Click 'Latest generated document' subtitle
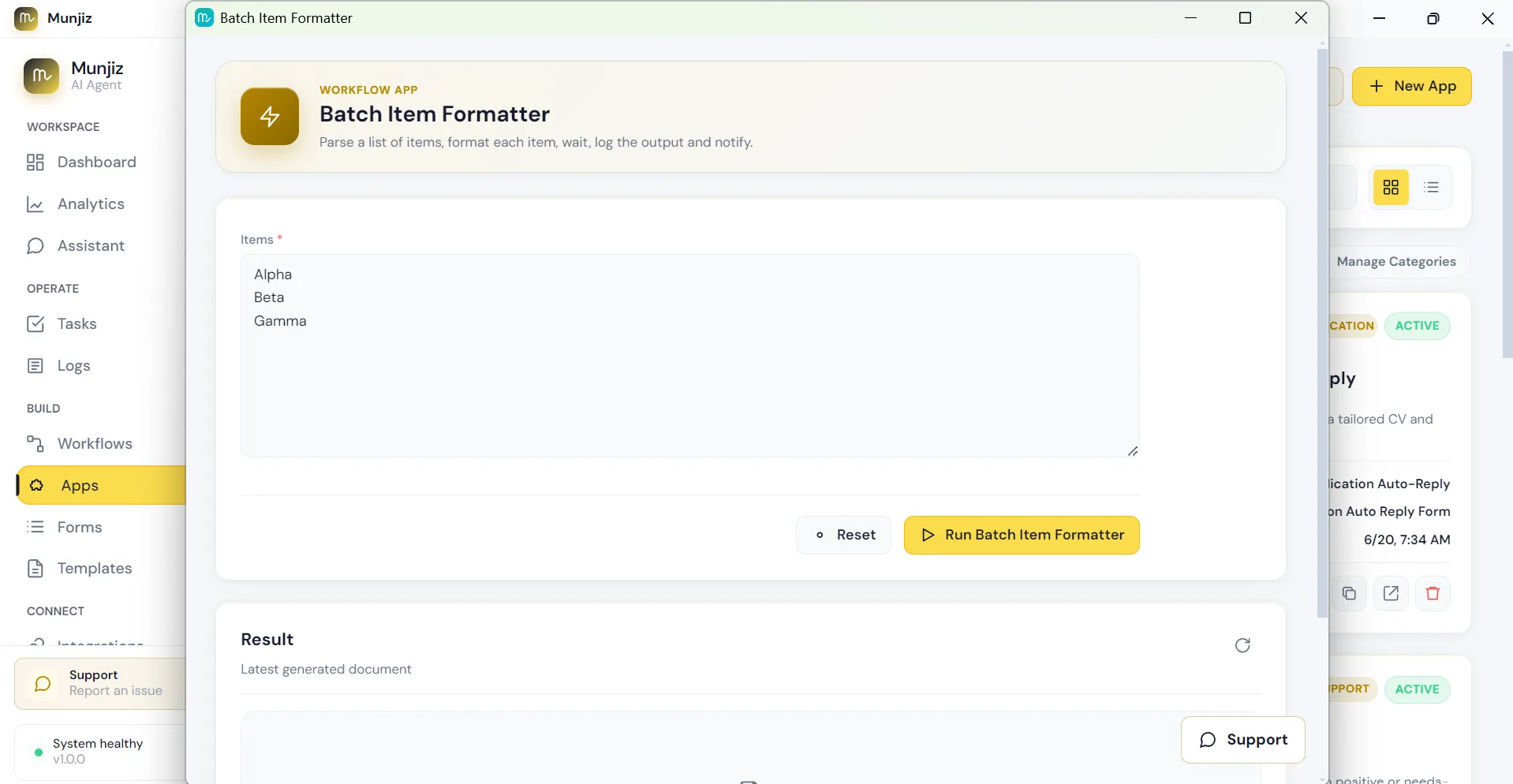Image resolution: width=1513 pixels, height=784 pixels. [x=326, y=669]
